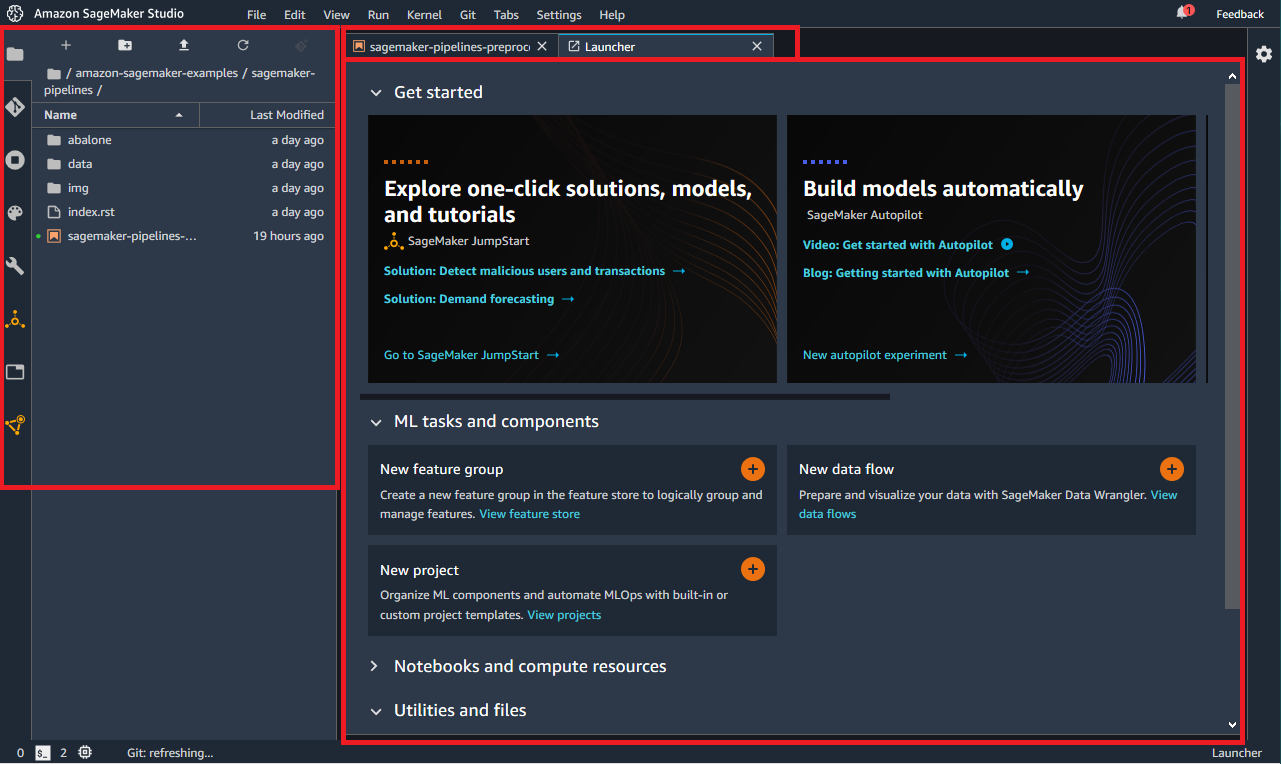Screen dimensions: 1281x764
Task: Open the Edit menu
Action: (x=295, y=15)
